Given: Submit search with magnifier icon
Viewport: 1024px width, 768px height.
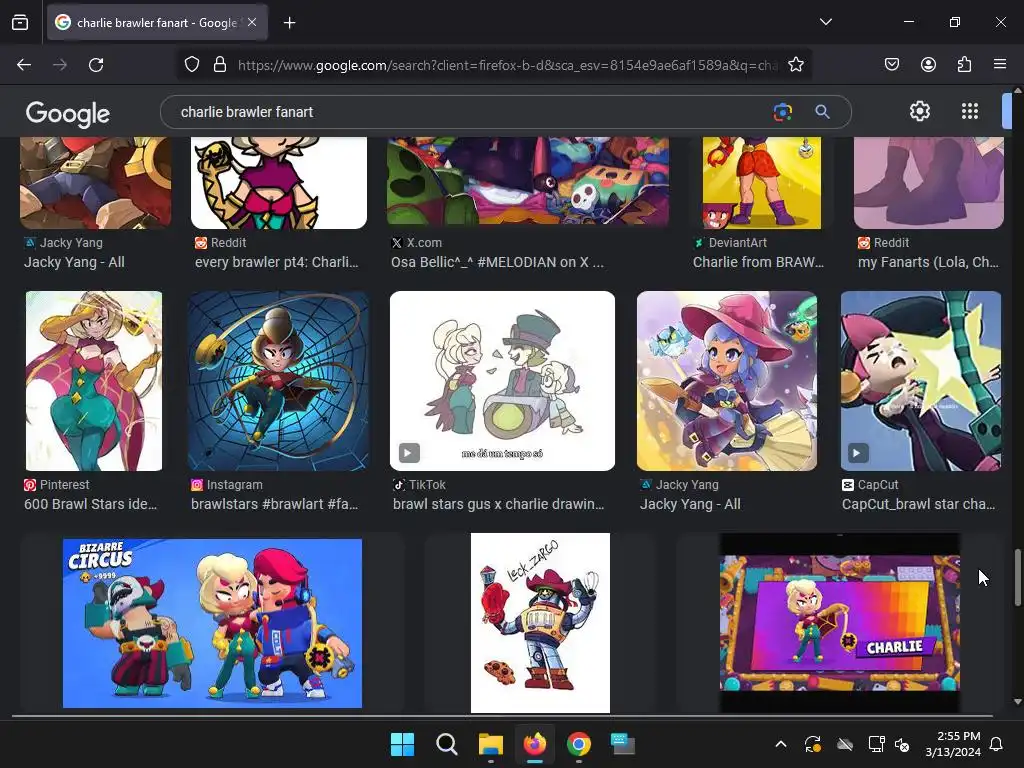Looking at the screenshot, I should click(822, 112).
